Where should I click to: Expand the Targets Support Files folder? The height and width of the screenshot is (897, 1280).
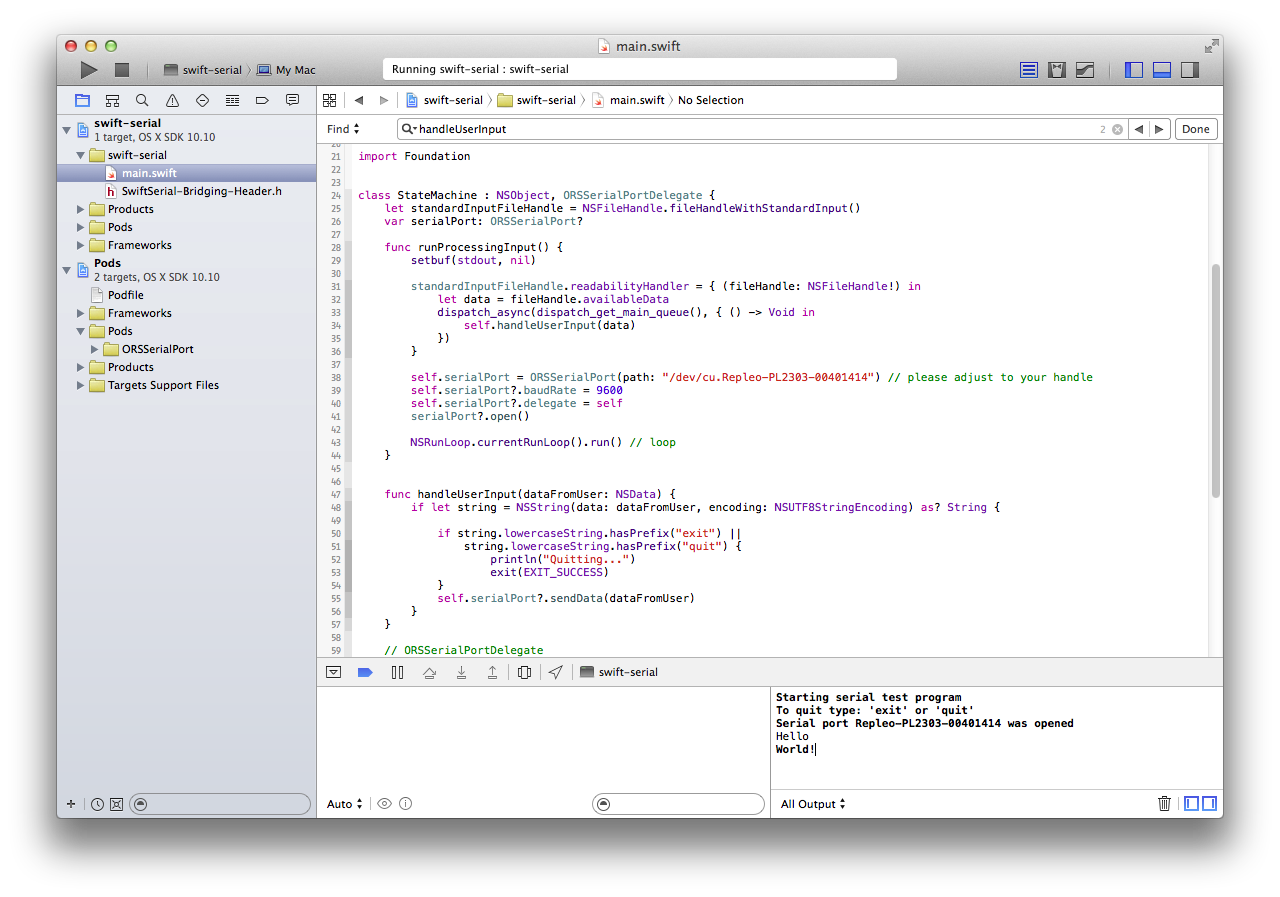[81, 385]
